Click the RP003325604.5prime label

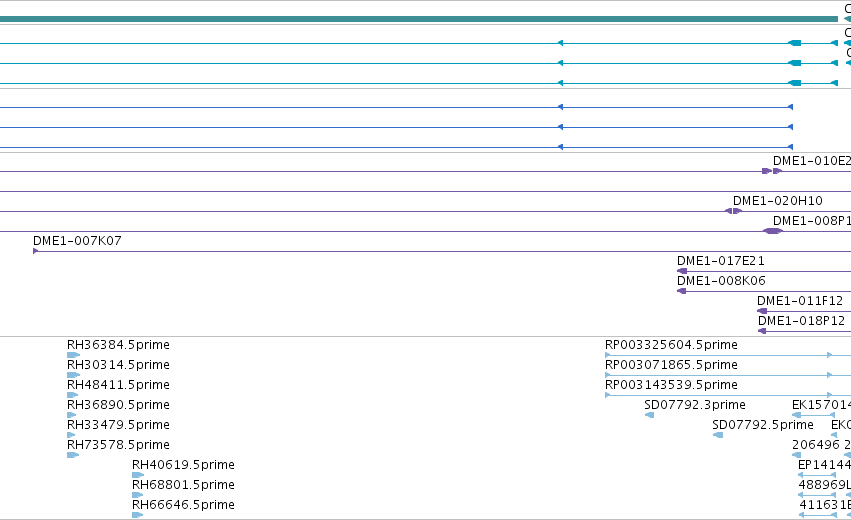click(671, 345)
